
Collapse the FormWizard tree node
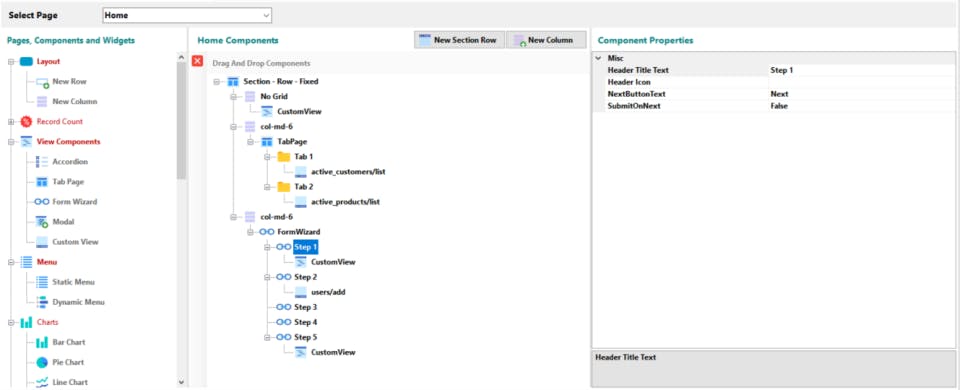250,232
